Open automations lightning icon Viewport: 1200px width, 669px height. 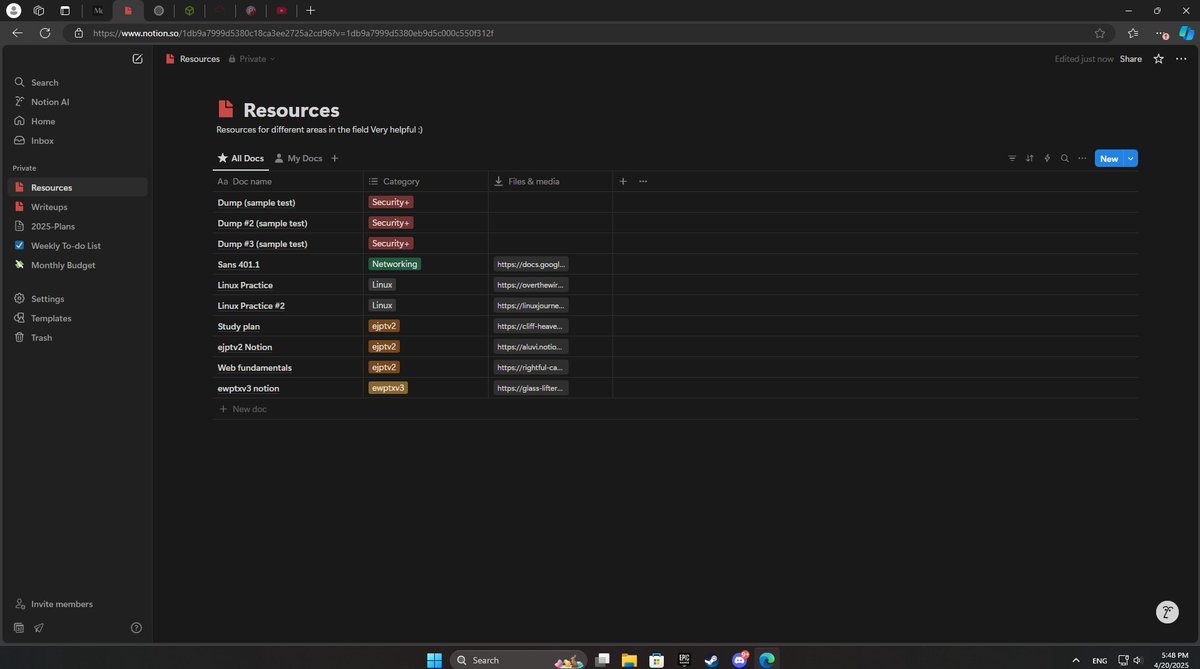[1047, 158]
